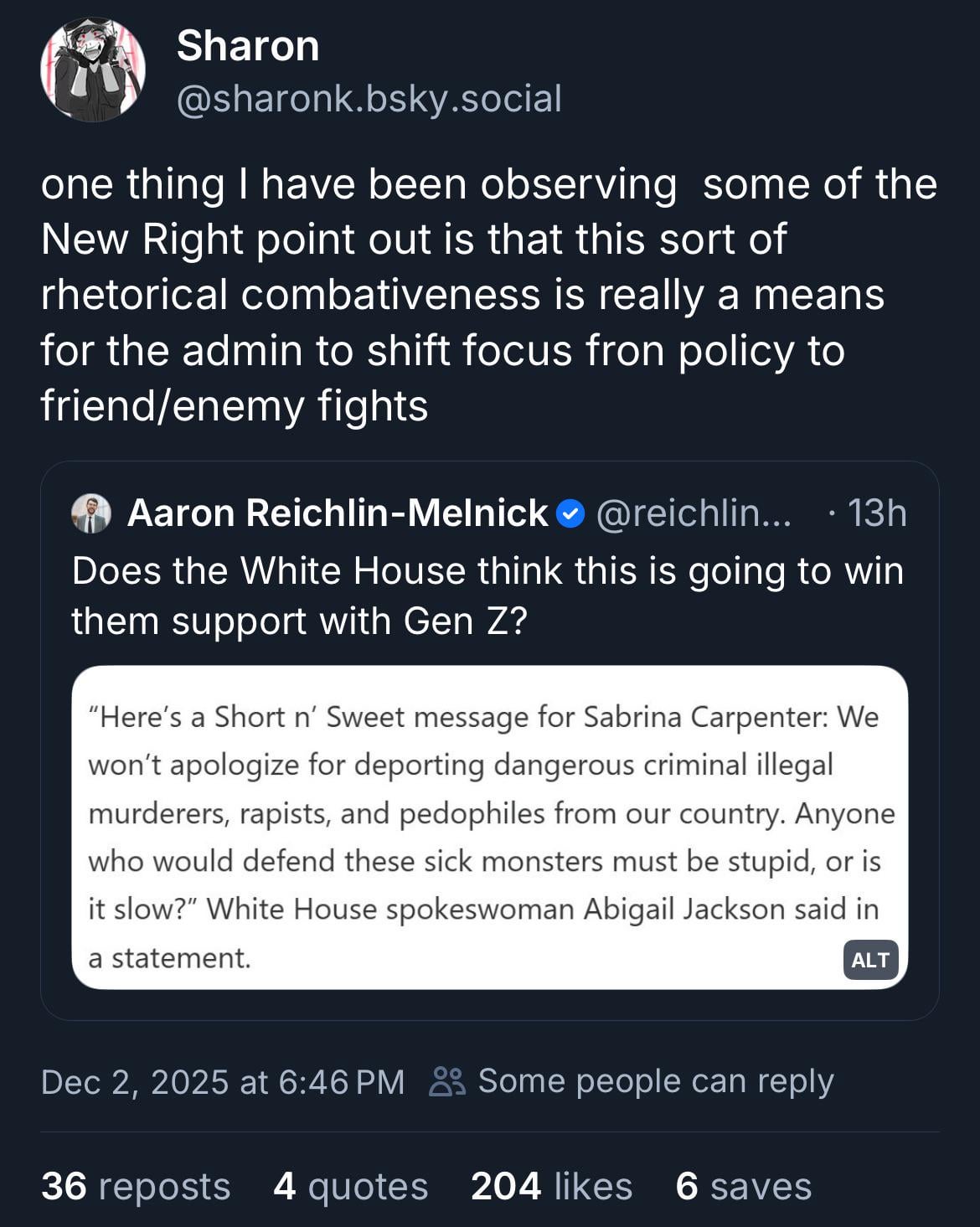Image resolution: width=980 pixels, height=1227 pixels.
Task: Open quoted post text about Gen Z
Action: [x=487, y=595]
